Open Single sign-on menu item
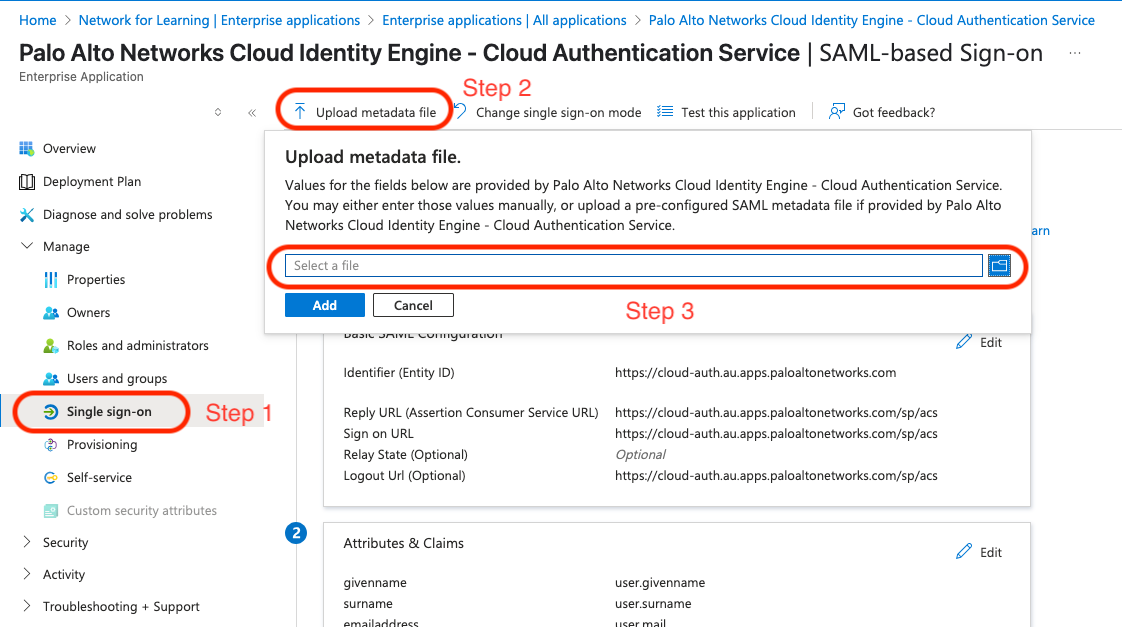 point(108,412)
